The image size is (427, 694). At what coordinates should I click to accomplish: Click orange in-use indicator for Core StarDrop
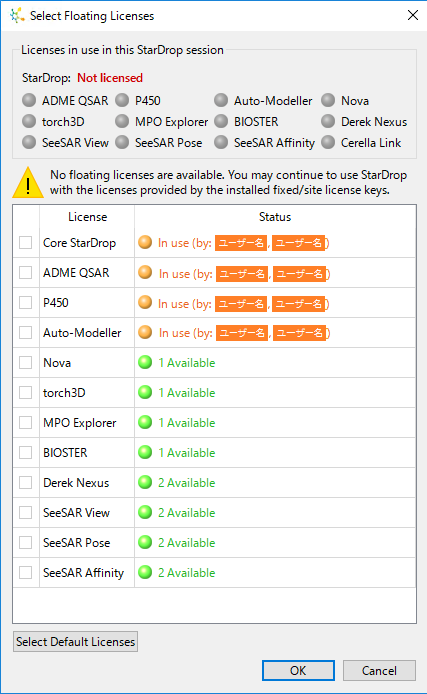(x=145, y=242)
